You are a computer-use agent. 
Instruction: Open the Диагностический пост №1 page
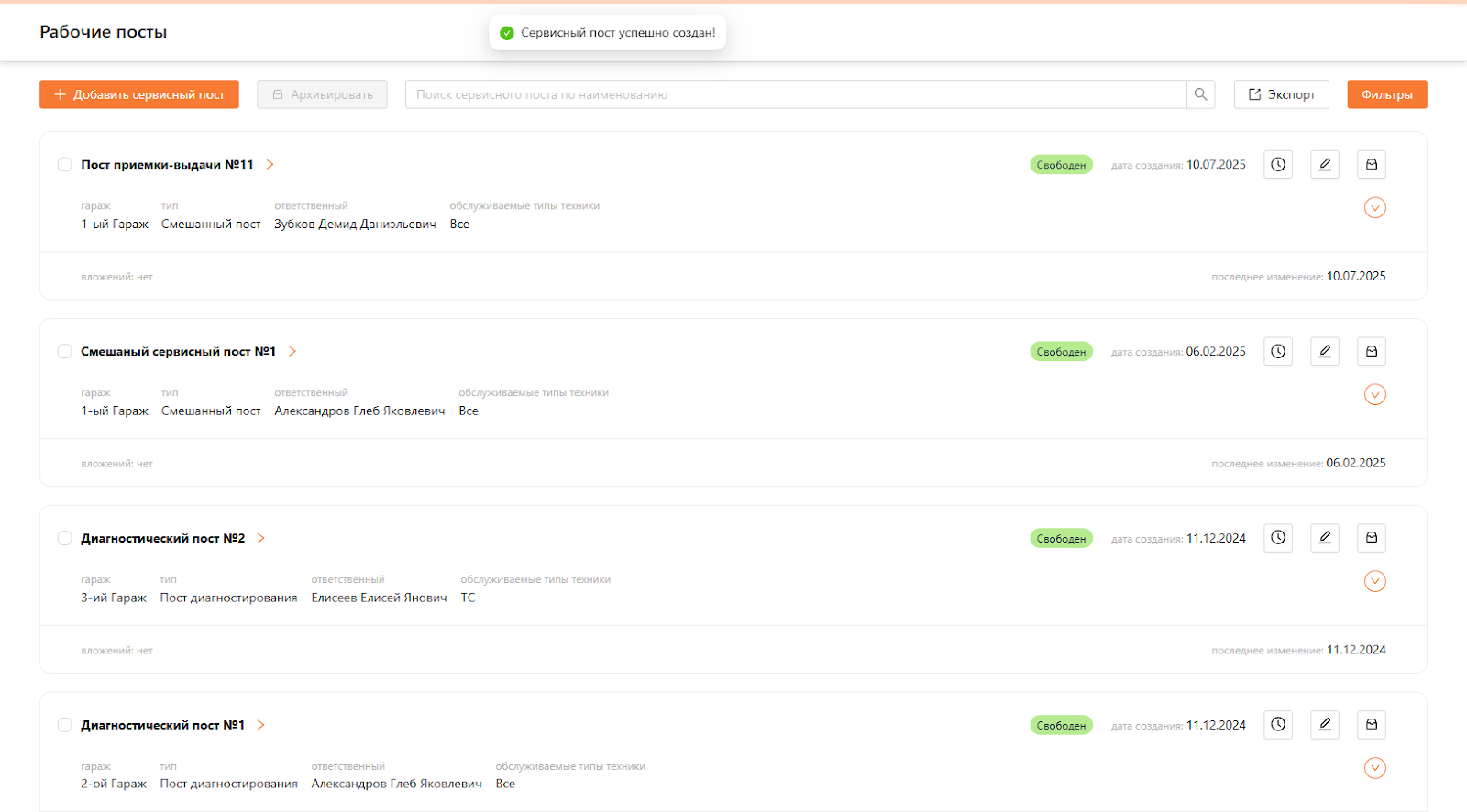[261, 725]
